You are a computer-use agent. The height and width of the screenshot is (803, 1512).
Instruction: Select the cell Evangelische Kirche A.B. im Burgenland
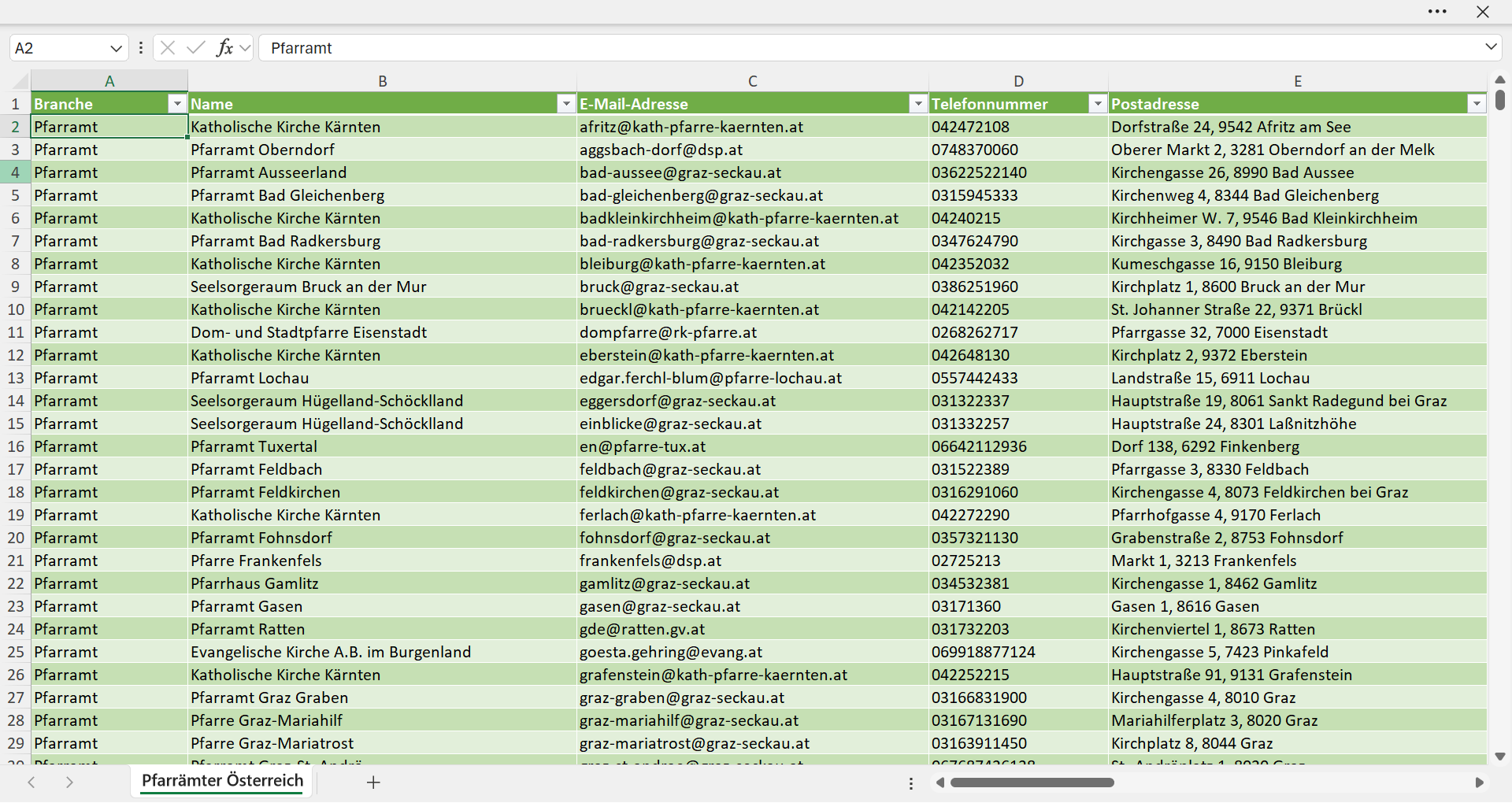[383, 652]
